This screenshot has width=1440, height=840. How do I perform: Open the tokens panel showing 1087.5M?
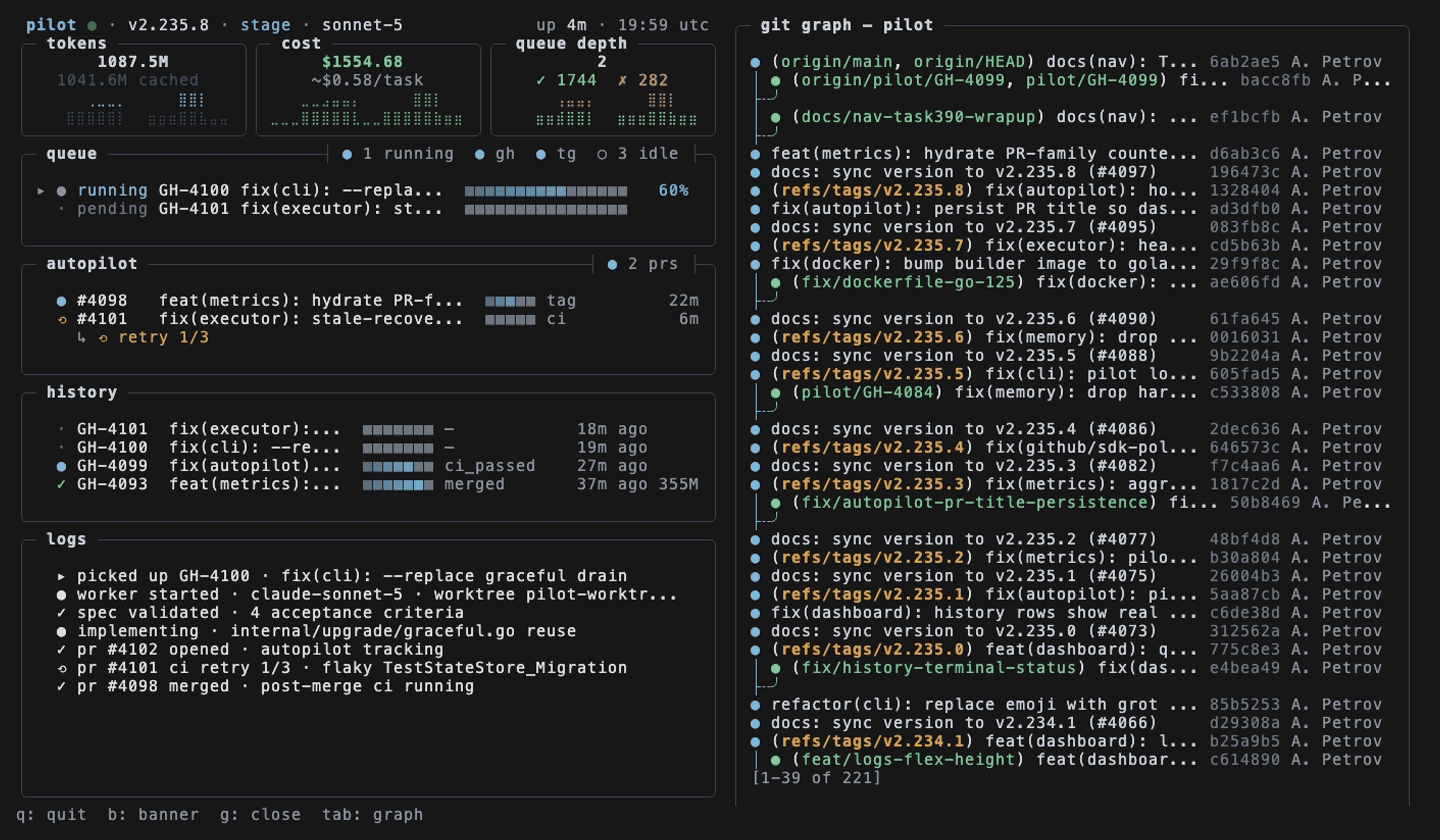pos(133,90)
